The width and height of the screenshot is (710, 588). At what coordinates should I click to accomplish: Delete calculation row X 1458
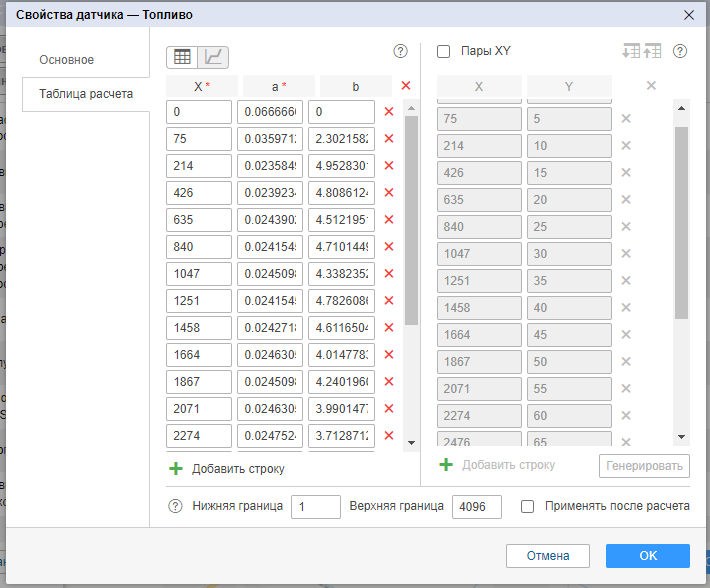point(389,328)
